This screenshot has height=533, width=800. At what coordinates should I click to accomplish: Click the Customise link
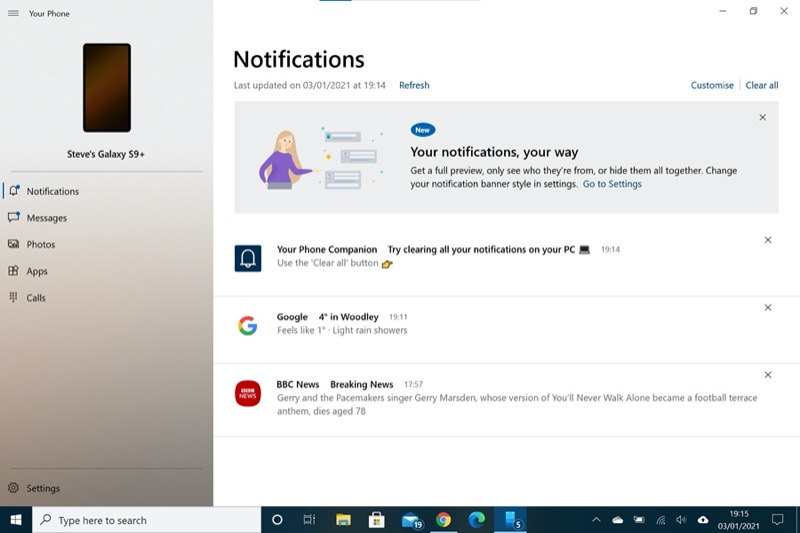(712, 85)
